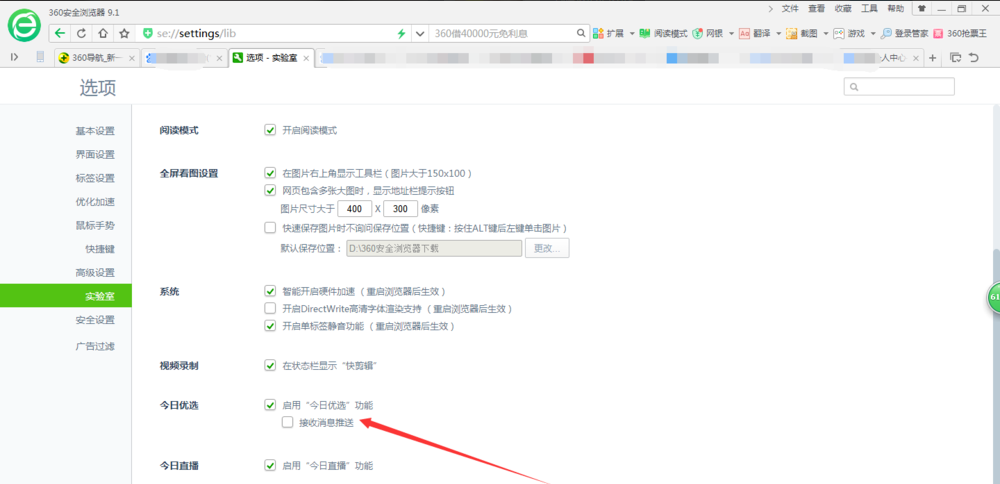Image resolution: width=1000 pixels, height=484 pixels.
Task: Click the settings search box
Action: (x=899, y=87)
